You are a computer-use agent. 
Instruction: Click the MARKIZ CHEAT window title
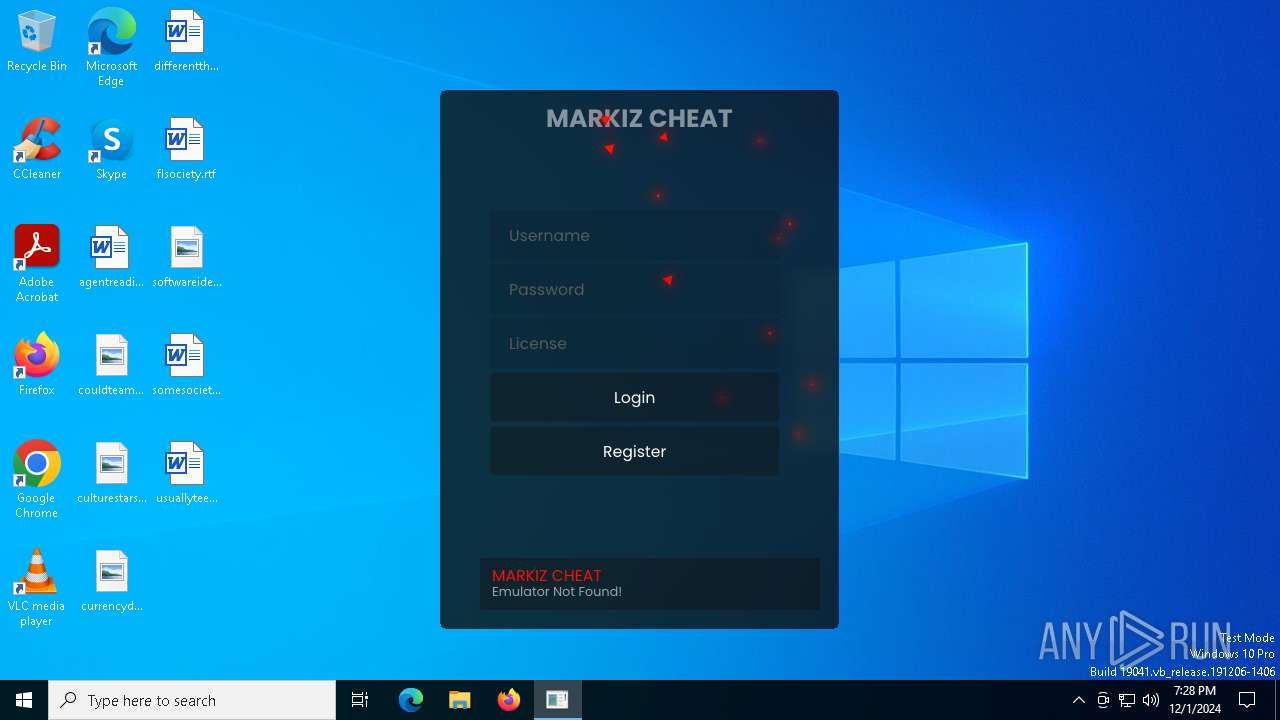click(x=639, y=118)
